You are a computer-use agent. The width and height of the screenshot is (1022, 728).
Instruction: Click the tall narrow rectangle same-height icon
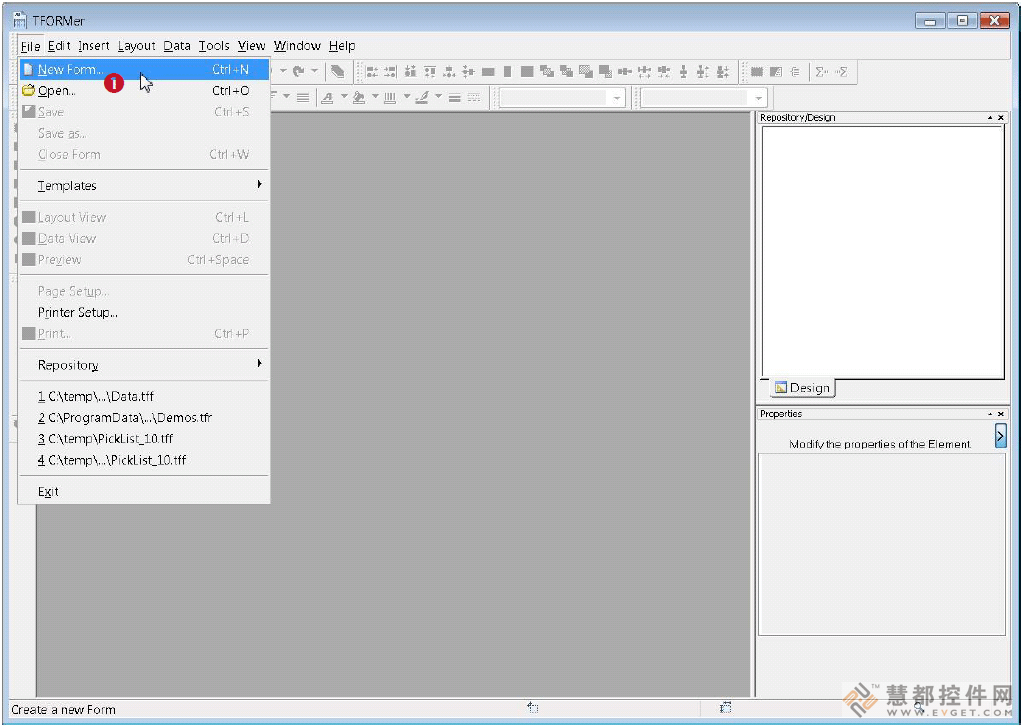pos(508,72)
